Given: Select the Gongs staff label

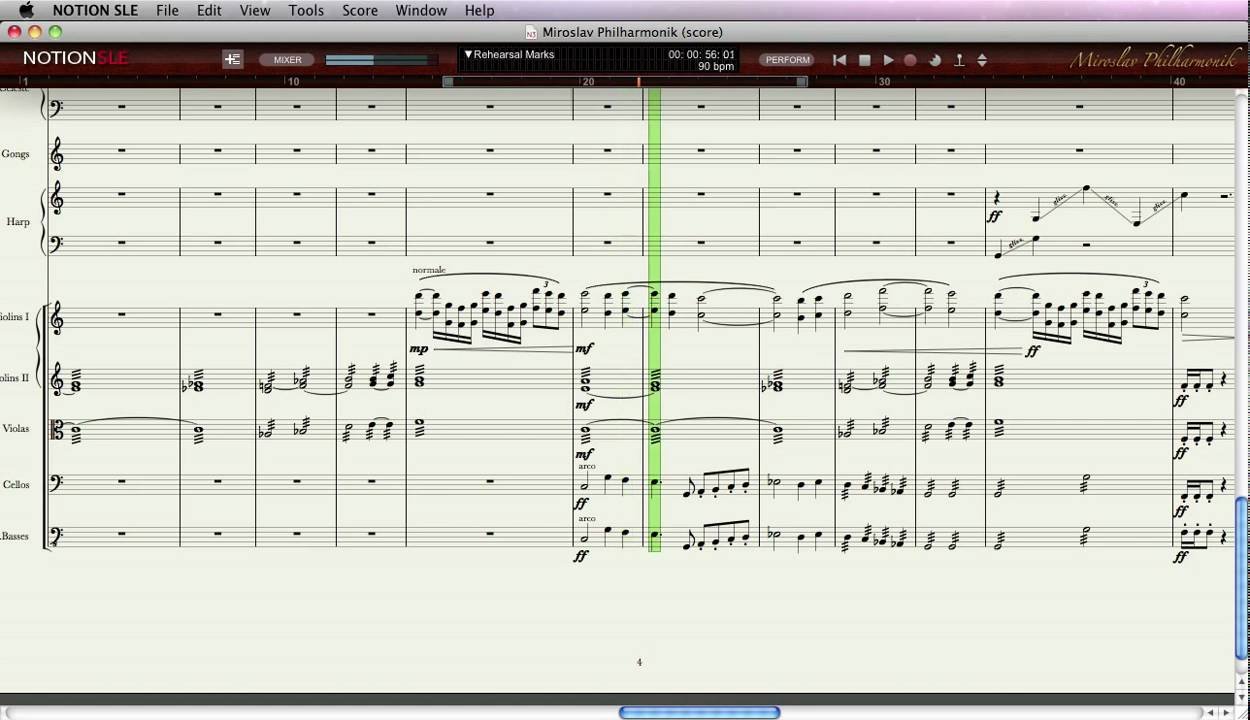Looking at the screenshot, I should 15,154.
